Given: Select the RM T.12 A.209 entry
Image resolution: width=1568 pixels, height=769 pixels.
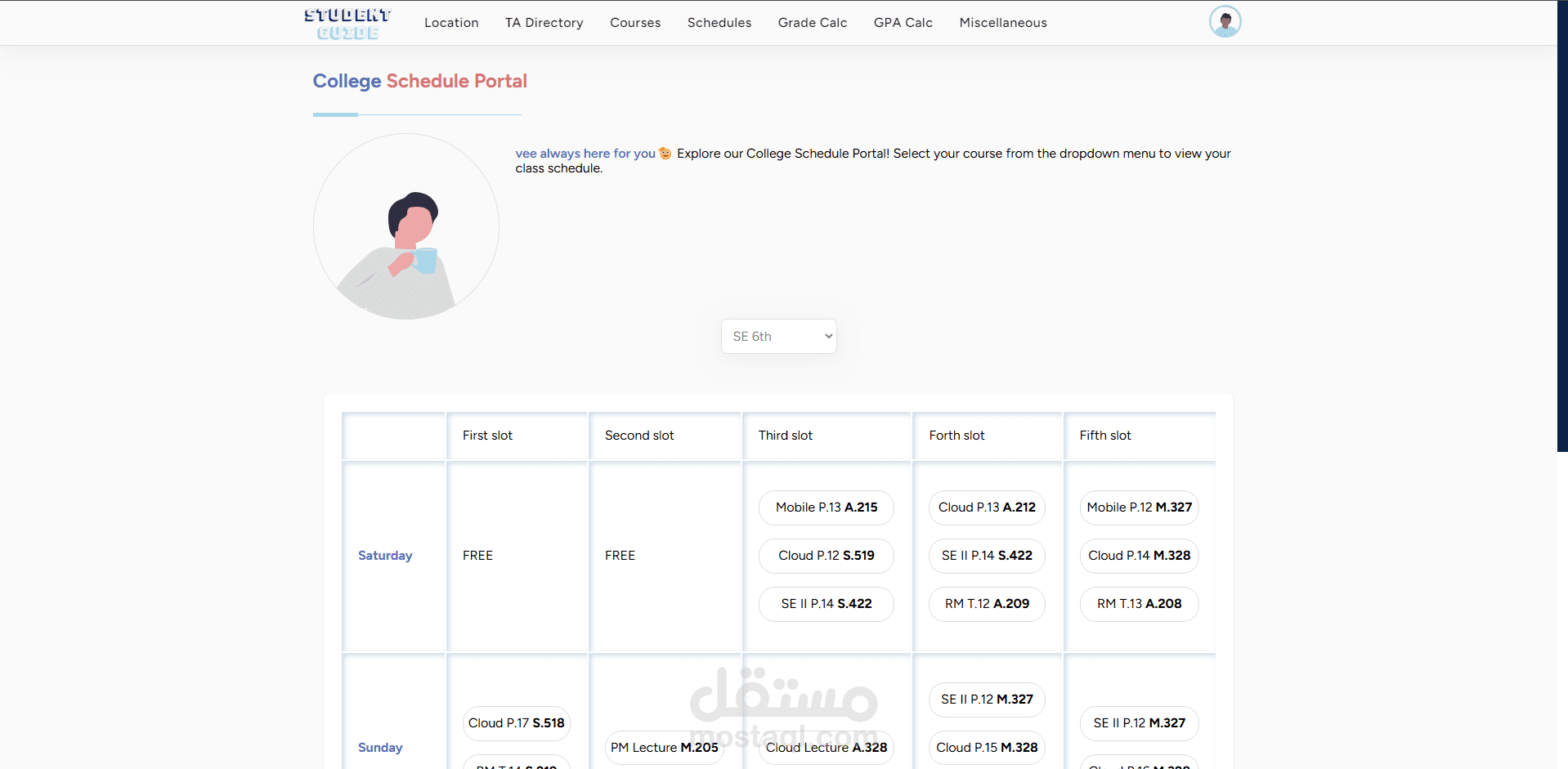Looking at the screenshot, I should click(x=987, y=604).
